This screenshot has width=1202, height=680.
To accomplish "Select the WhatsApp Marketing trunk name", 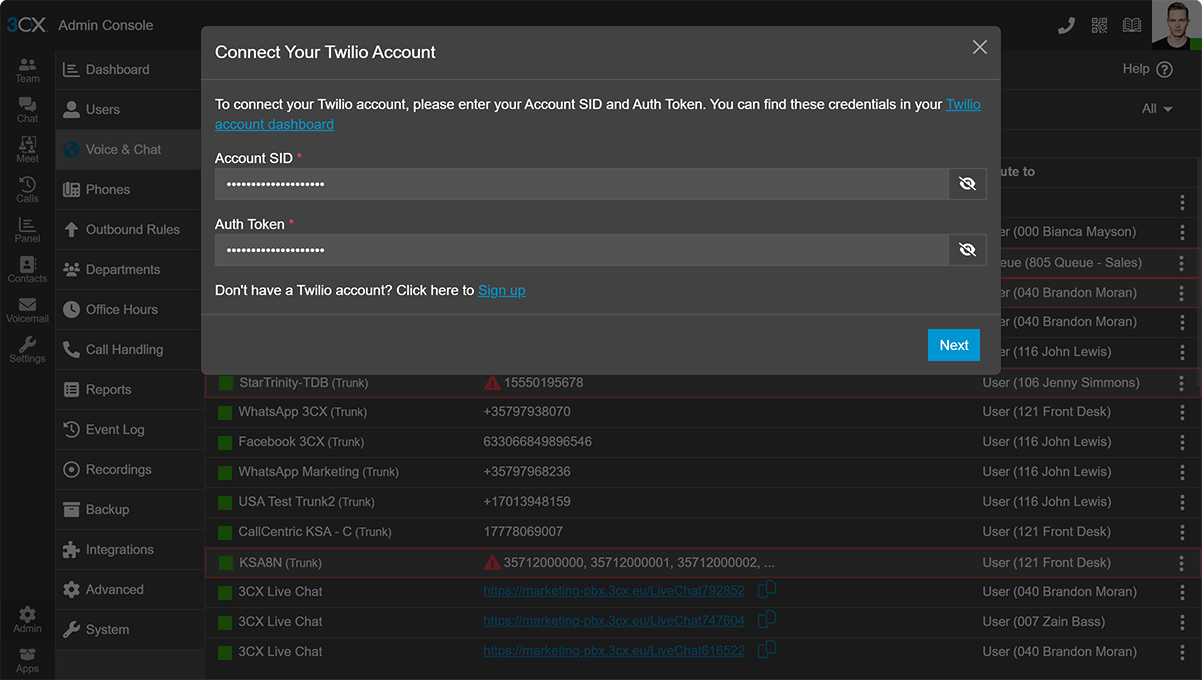I will tap(318, 472).
